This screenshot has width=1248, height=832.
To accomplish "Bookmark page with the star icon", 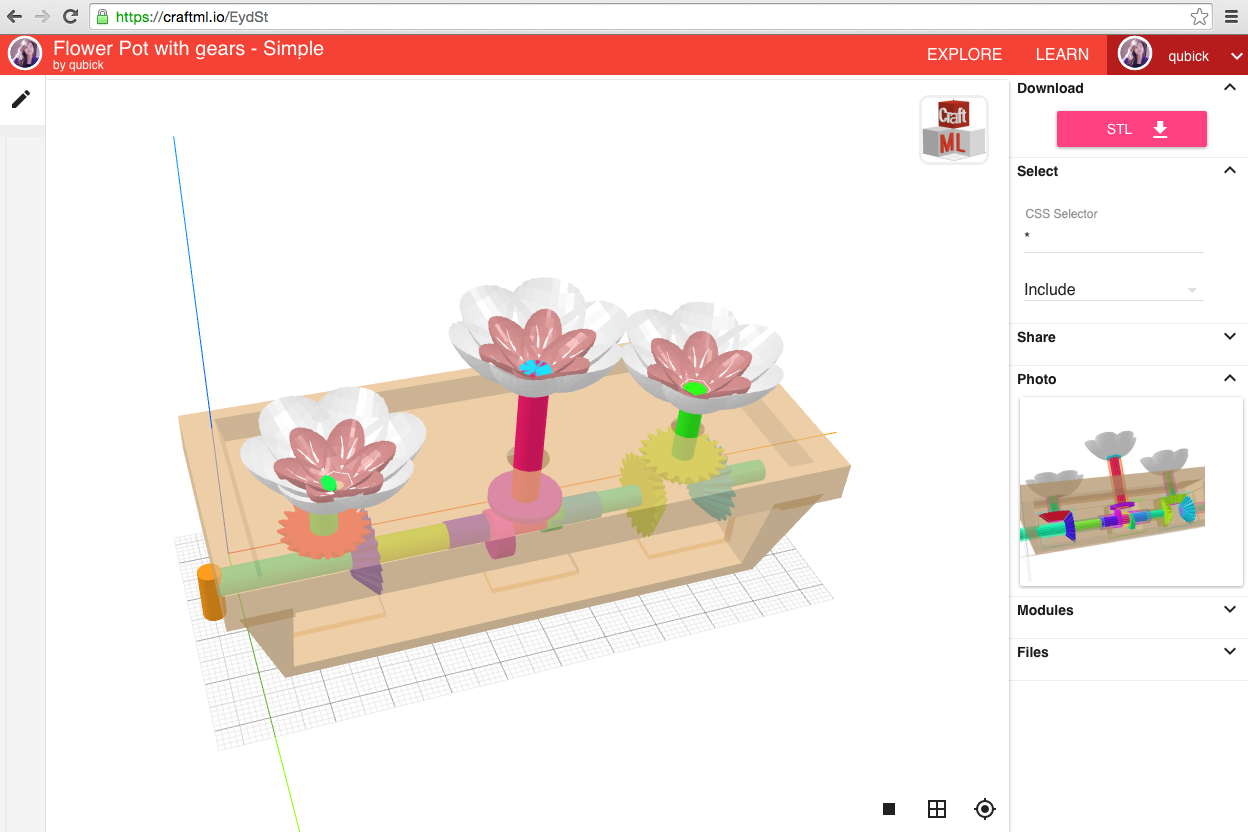I will pyautogui.click(x=1199, y=17).
